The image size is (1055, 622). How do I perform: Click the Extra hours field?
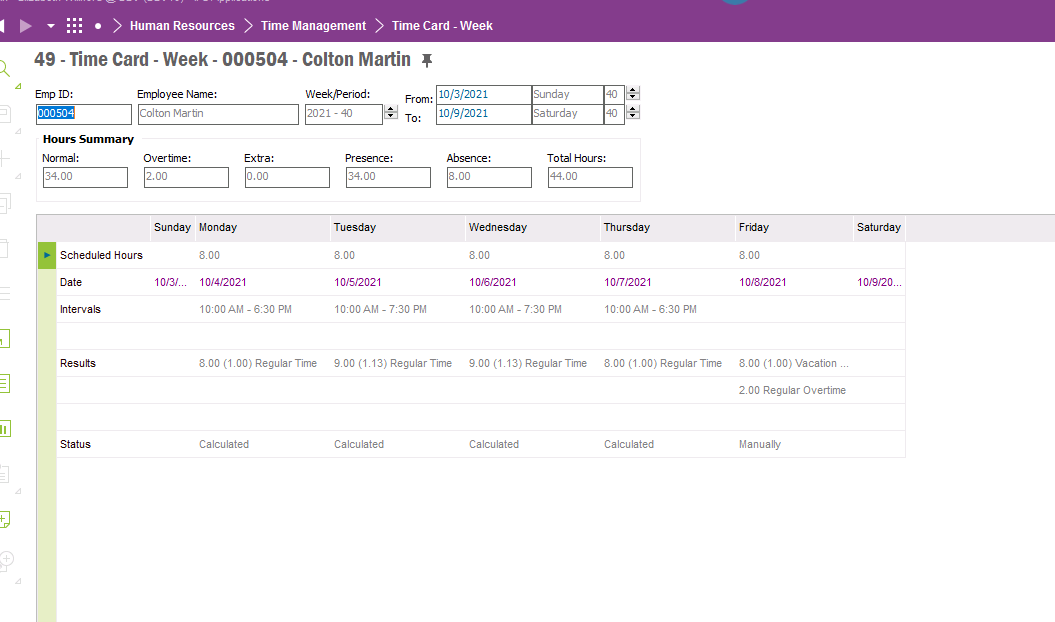(x=287, y=177)
